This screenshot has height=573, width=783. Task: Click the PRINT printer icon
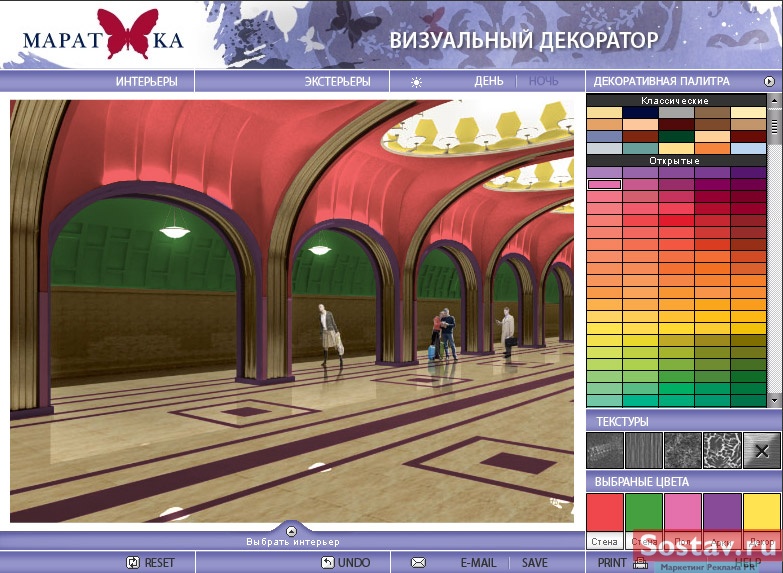click(x=640, y=564)
